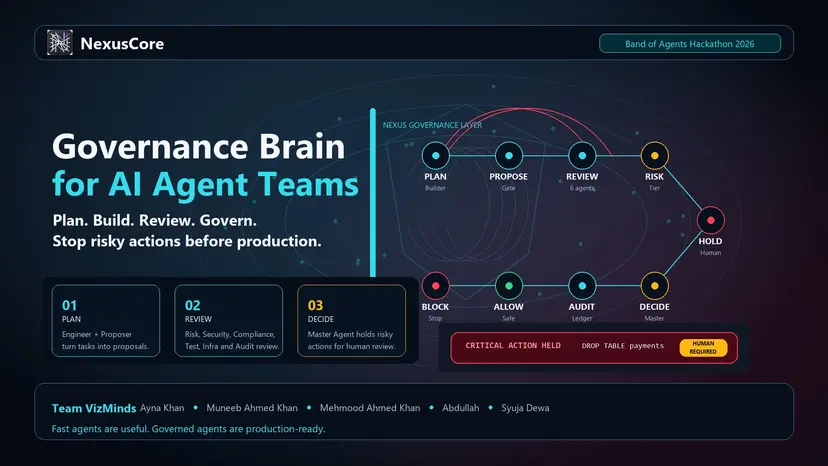Viewport: 828px width, 466px height.
Task: Click the red BLOCK node circle
Action: click(x=436, y=286)
